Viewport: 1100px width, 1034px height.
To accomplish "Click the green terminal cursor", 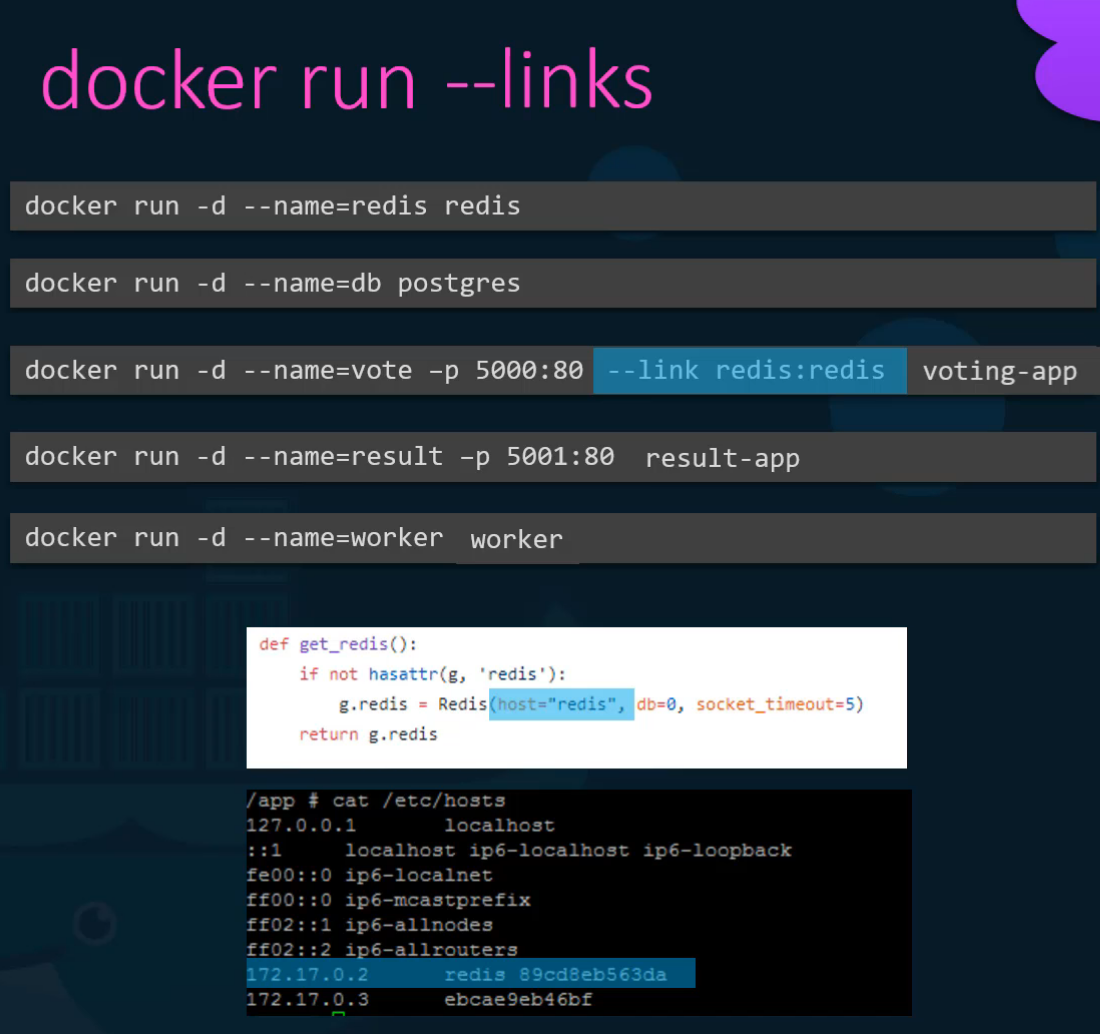I will [338, 1017].
